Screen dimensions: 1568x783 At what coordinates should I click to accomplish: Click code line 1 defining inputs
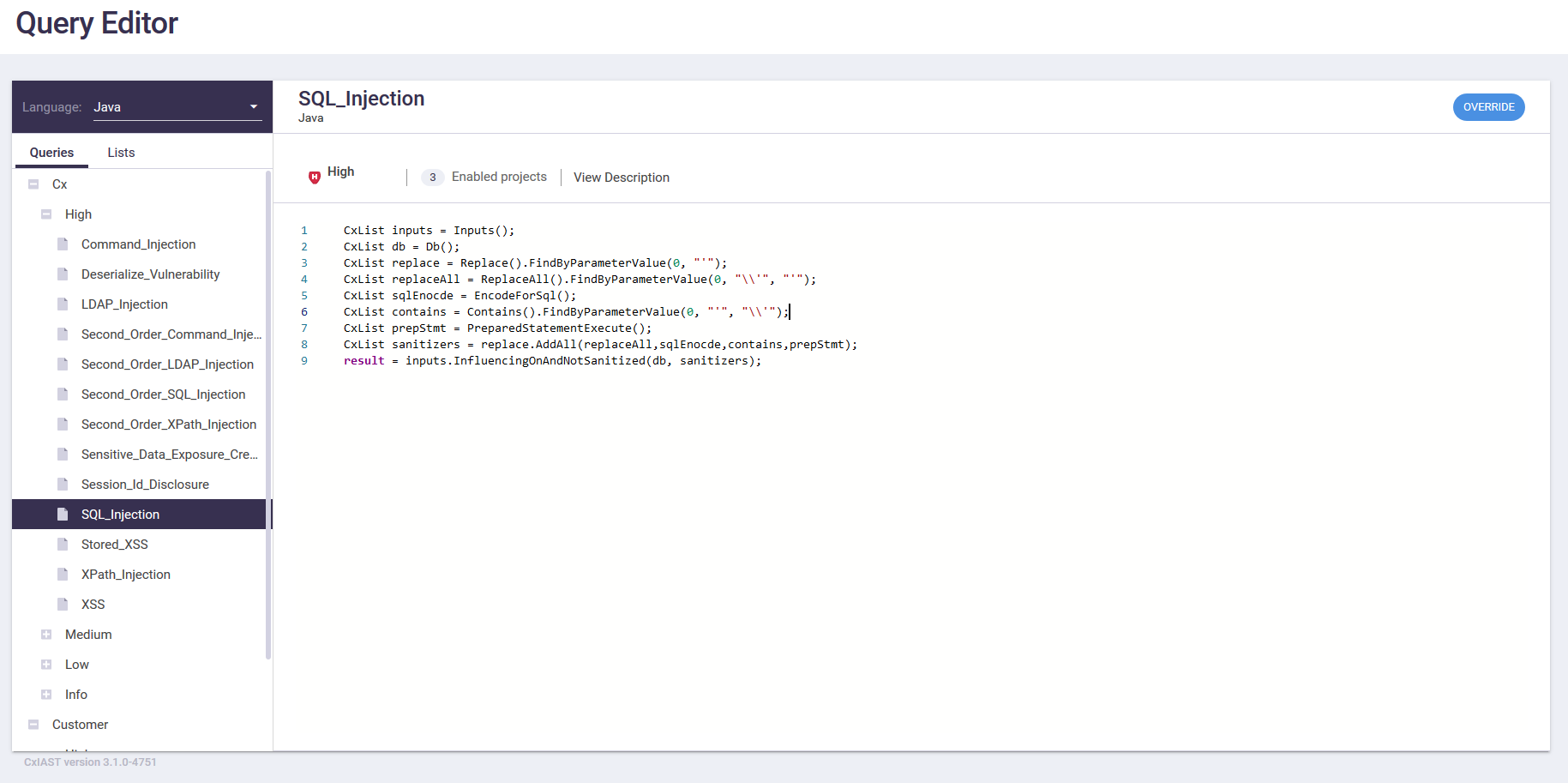click(x=429, y=231)
